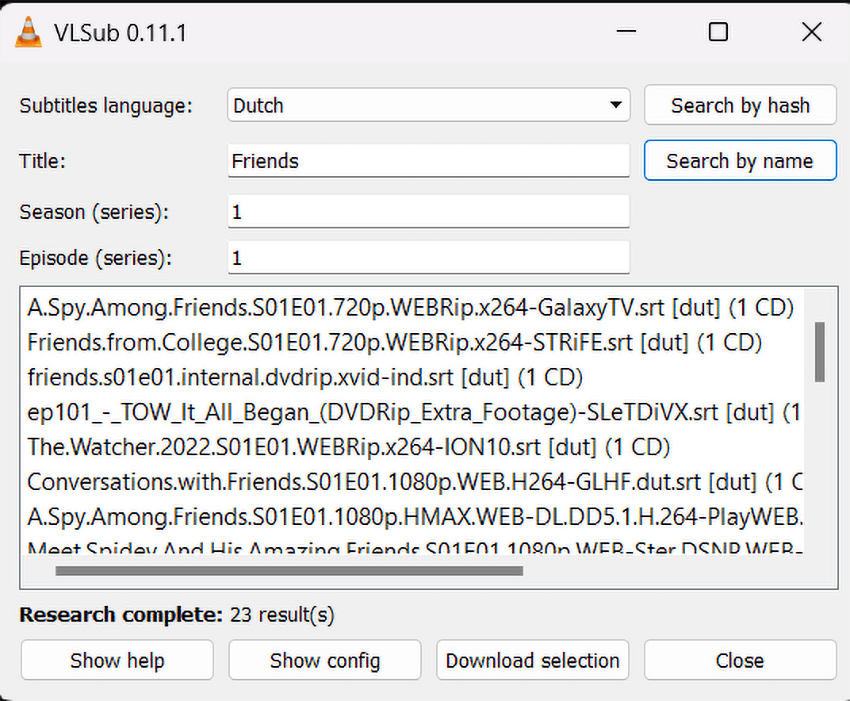The width and height of the screenshot is (850, 701).
Task: Click the Title input field
Action: coord(429,160)
